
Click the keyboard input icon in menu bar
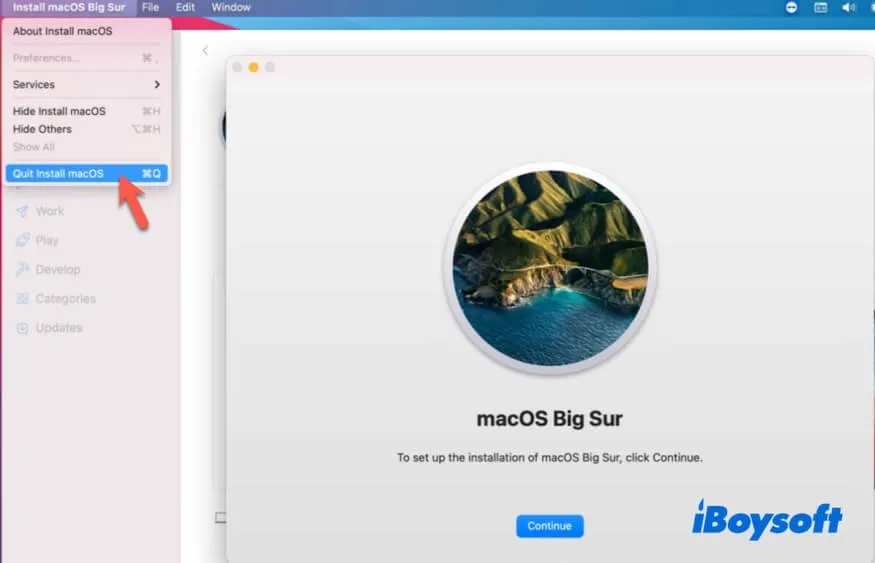820,7
